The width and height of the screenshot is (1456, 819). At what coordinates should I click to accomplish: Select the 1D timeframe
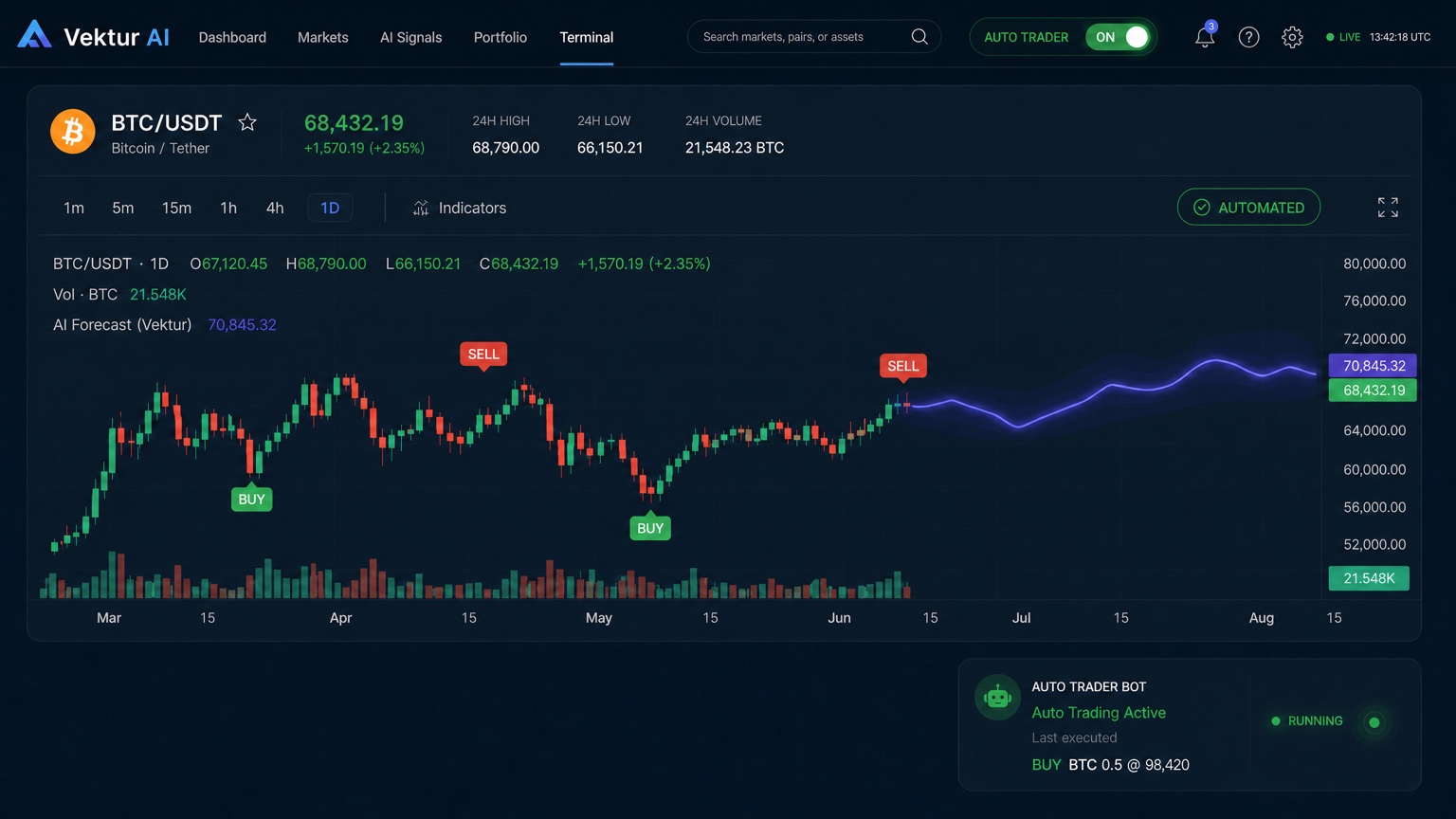click(x=330, y=208)
